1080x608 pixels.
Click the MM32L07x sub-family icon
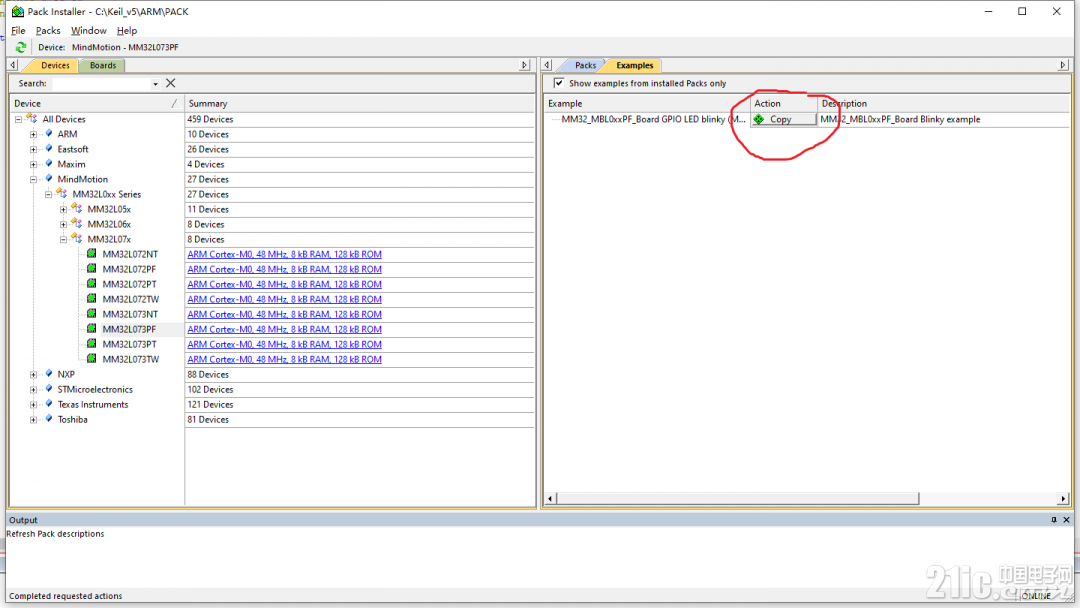coord(77,239)
